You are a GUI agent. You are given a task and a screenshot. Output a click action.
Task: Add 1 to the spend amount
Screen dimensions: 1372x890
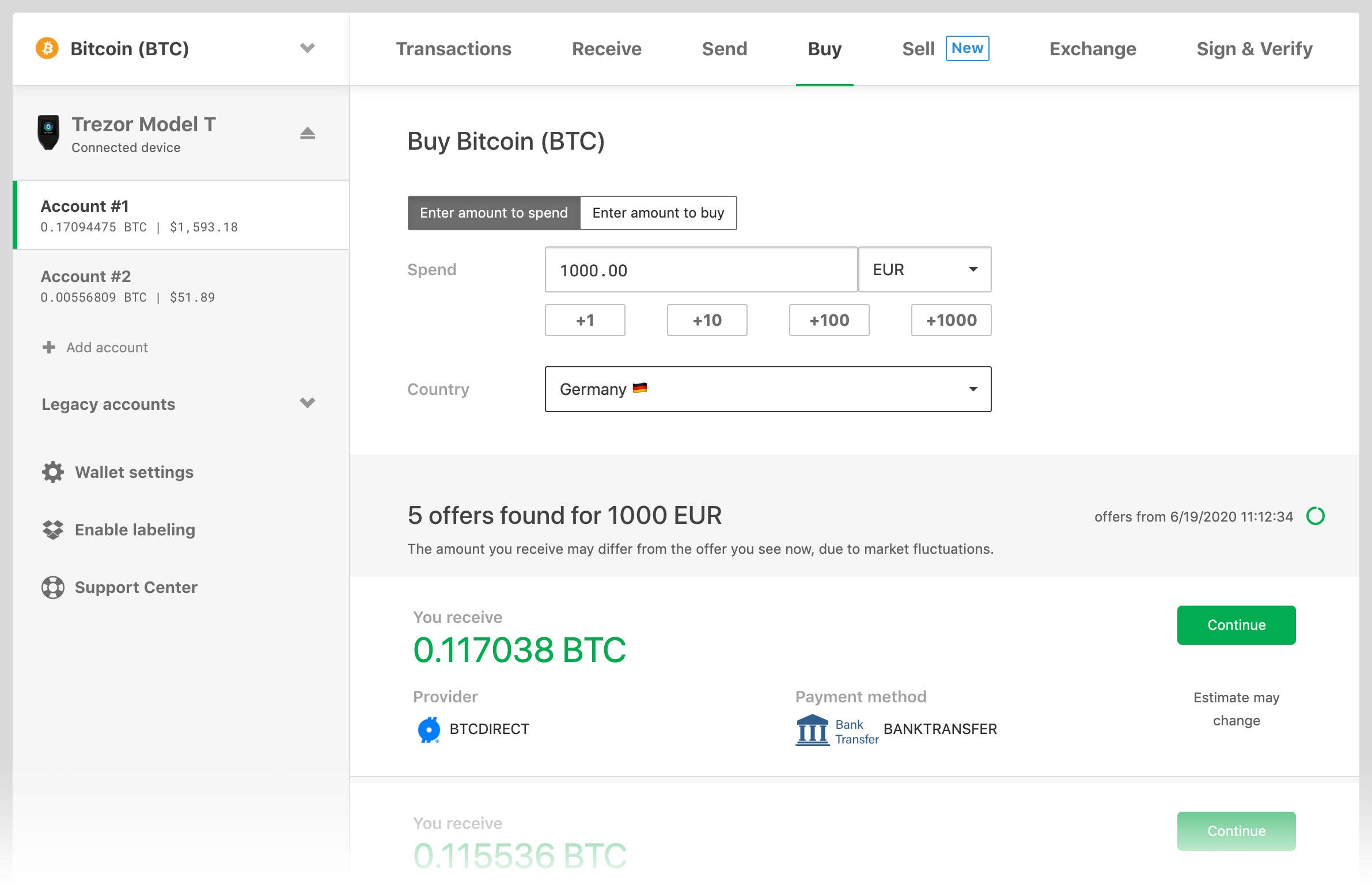(585, 320)
